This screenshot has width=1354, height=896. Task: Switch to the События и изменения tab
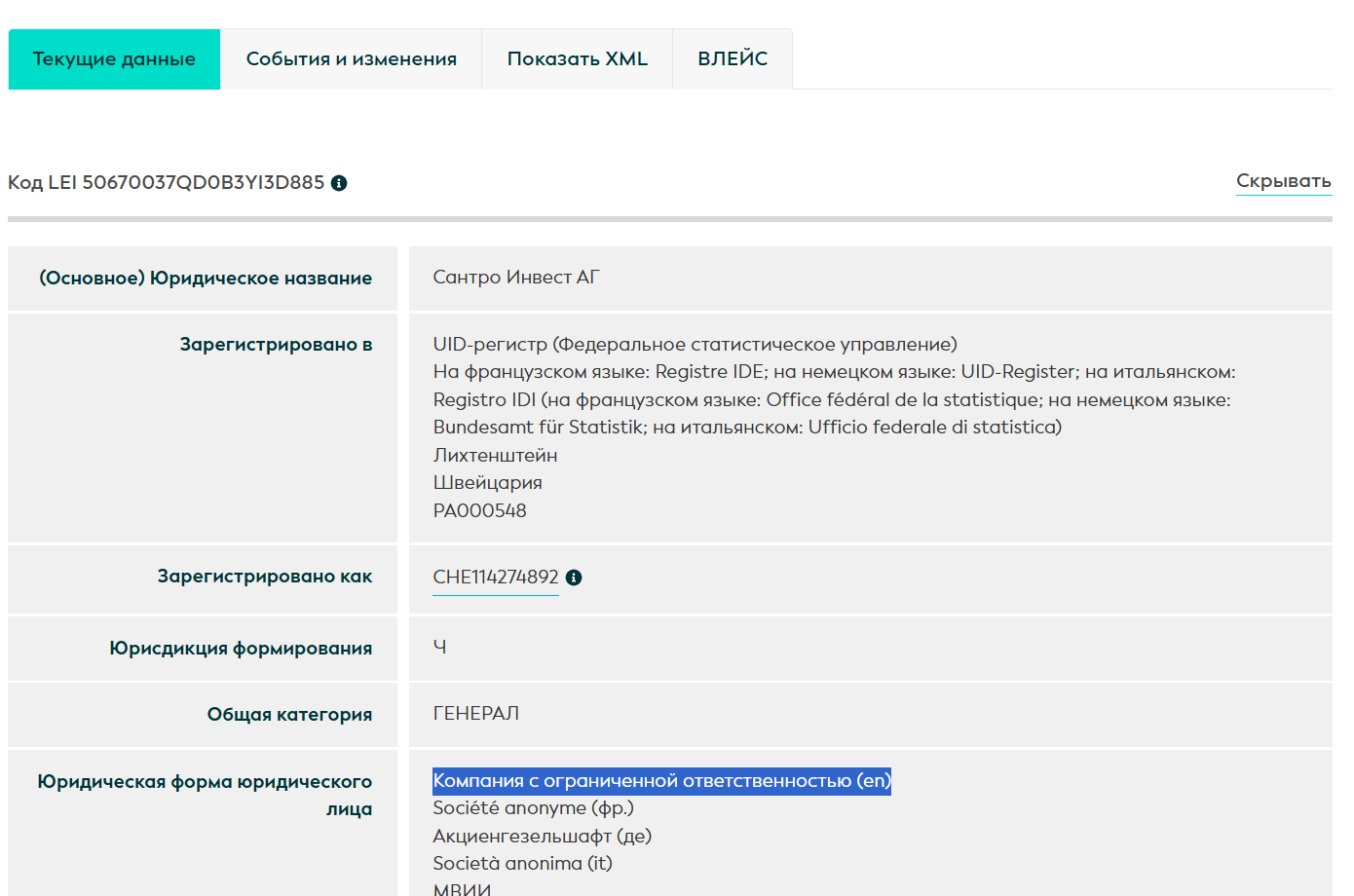[x=351, y=59]
